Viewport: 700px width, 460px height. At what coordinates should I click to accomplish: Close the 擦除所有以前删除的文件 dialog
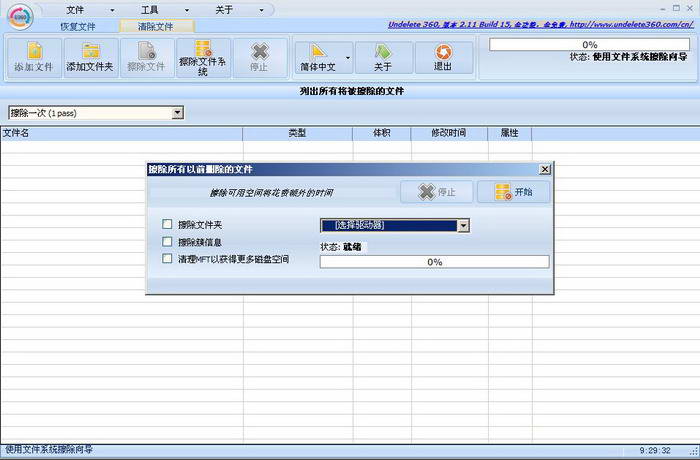[x=545, y=169]
